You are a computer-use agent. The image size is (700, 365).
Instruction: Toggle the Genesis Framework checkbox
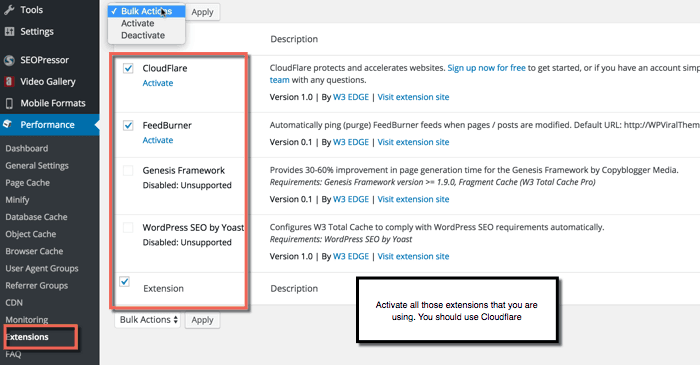tap(128, 170)
